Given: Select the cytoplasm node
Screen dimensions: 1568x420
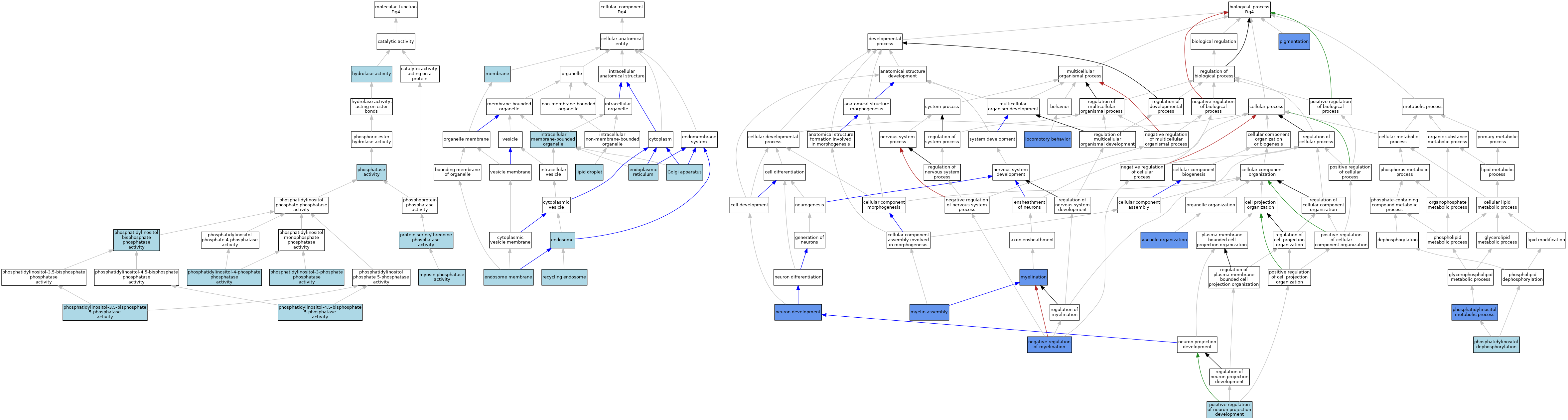Looking at the screenshot, I should (660, 139).
